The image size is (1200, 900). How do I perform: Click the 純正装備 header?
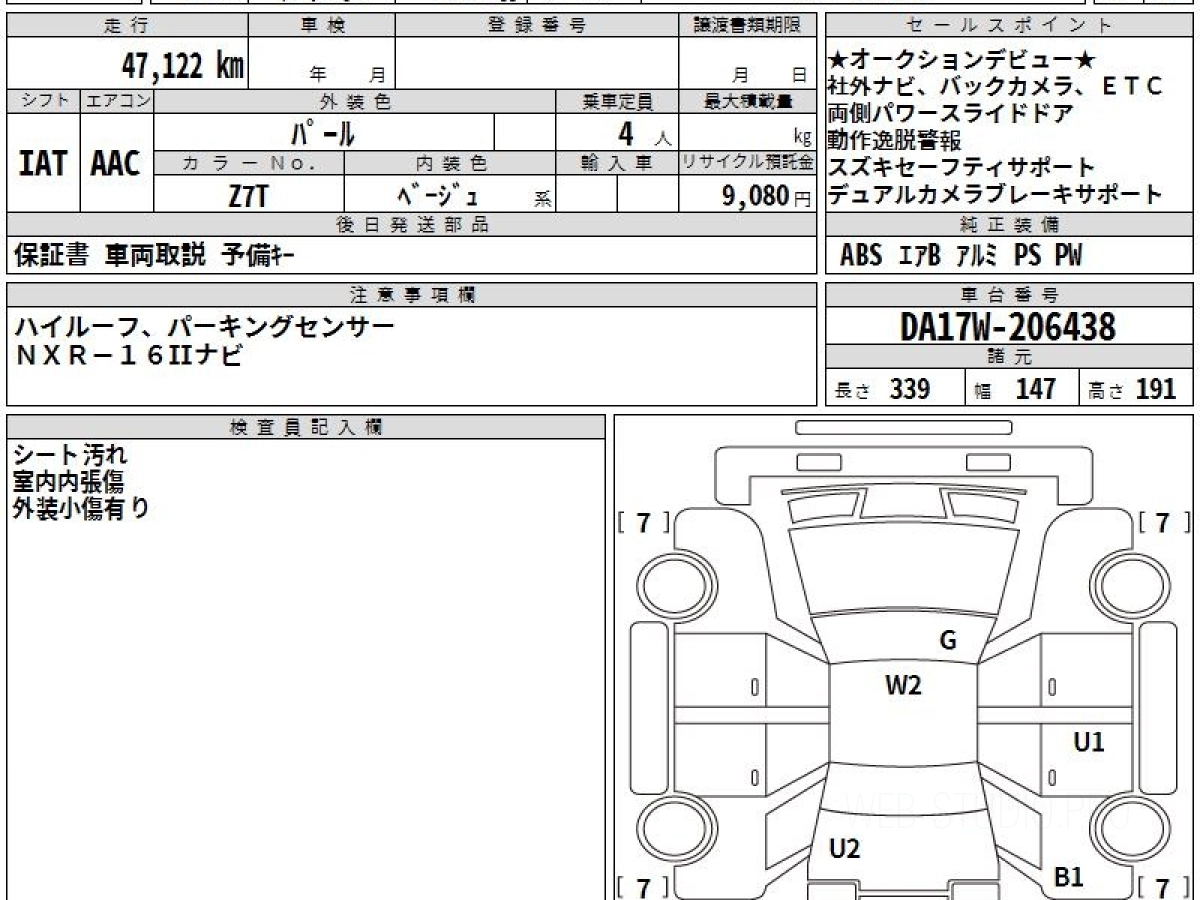point(1010,225)
